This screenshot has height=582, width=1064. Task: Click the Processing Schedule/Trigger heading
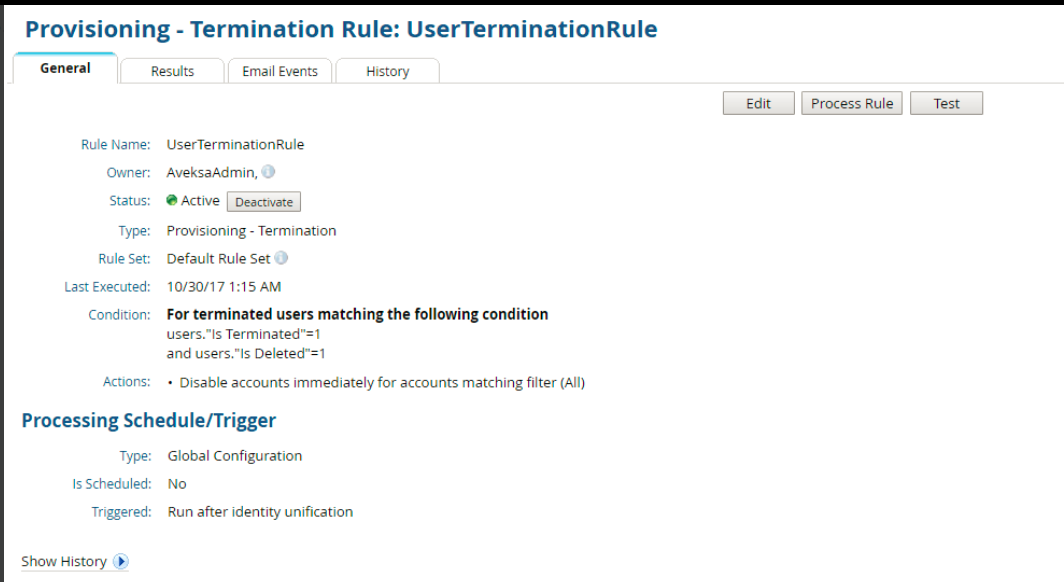pyautogui.click(x=148, y=420)
